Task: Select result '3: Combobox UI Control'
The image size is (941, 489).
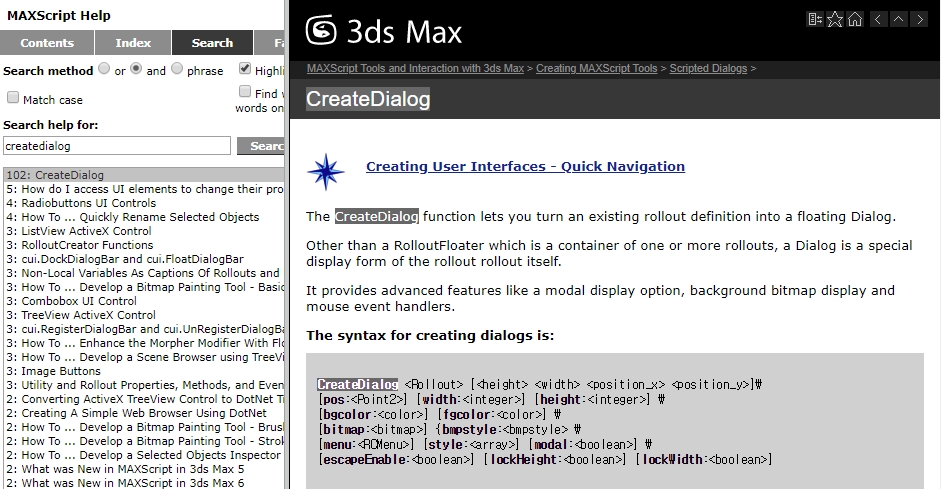Action: (144, 301)
